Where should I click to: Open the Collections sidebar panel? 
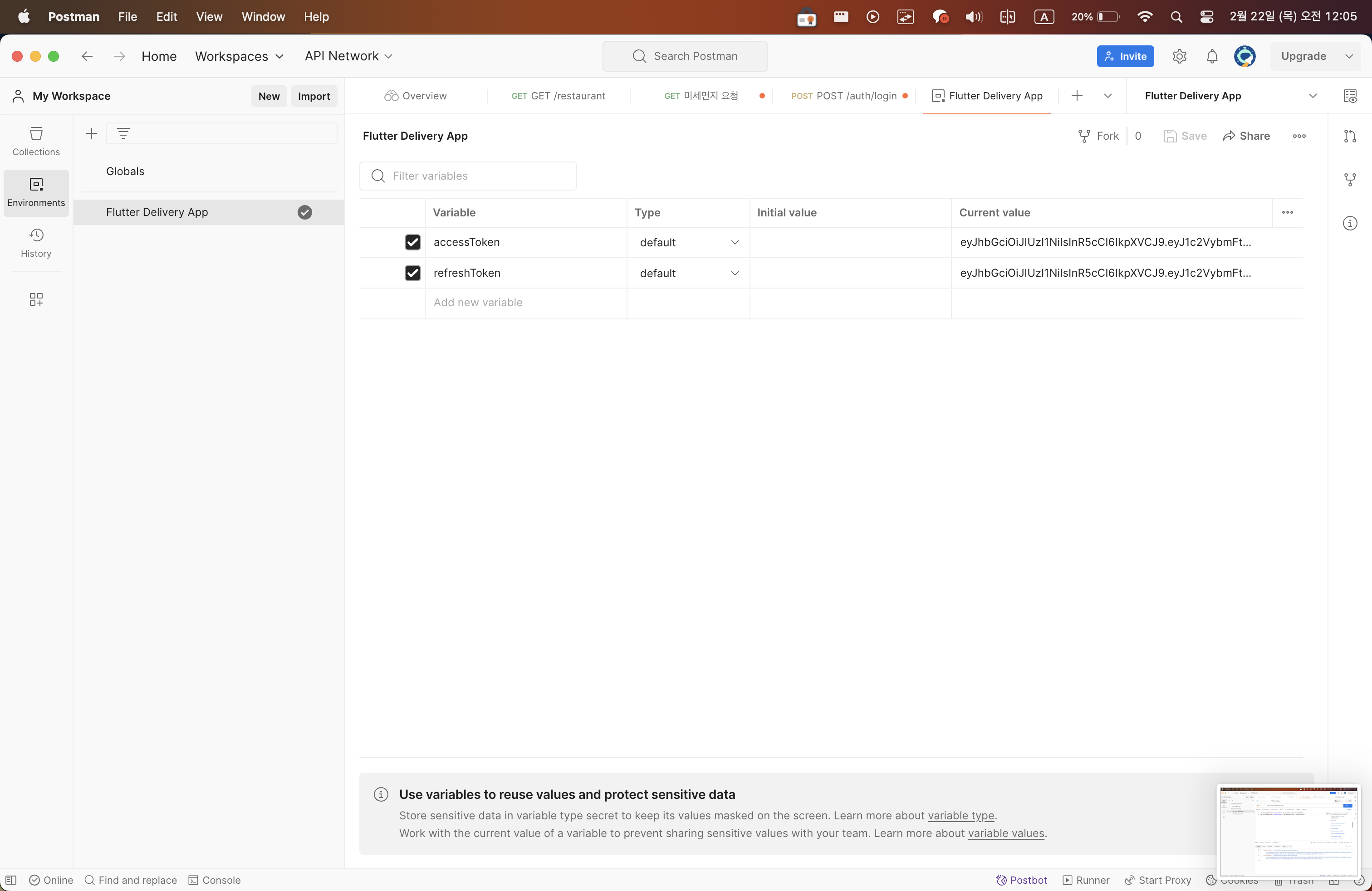pos(36,141)
